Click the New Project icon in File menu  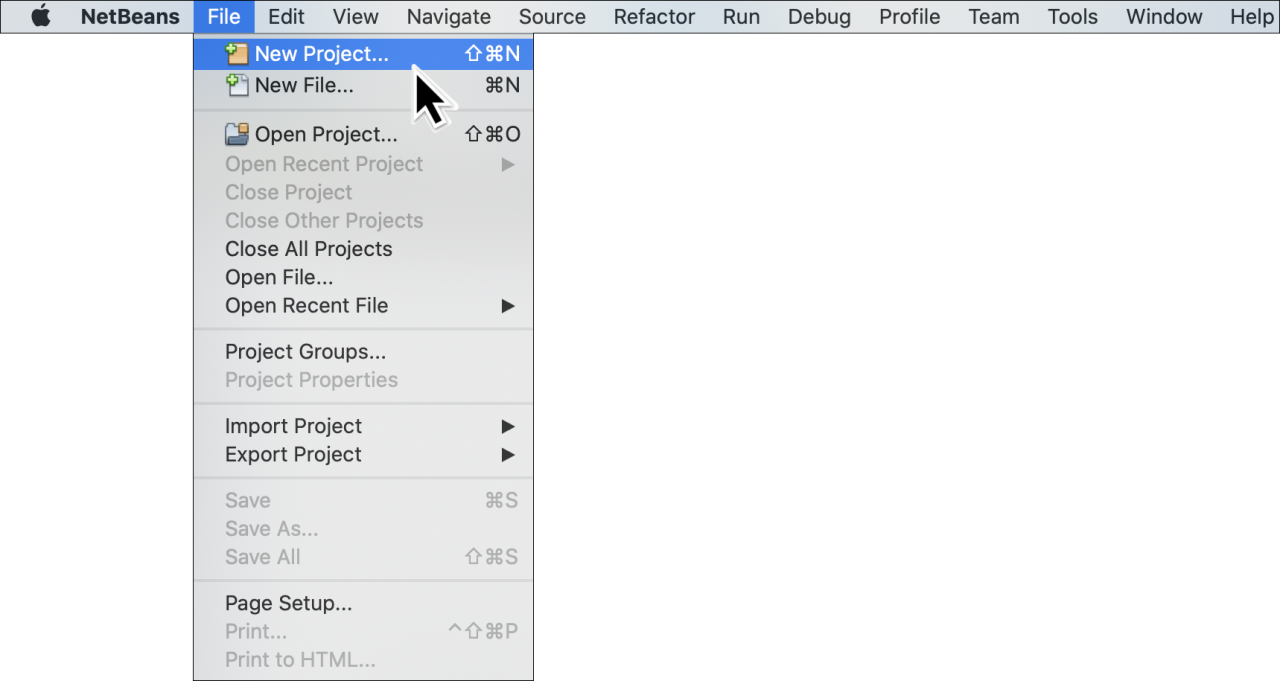tap(236, 53)
